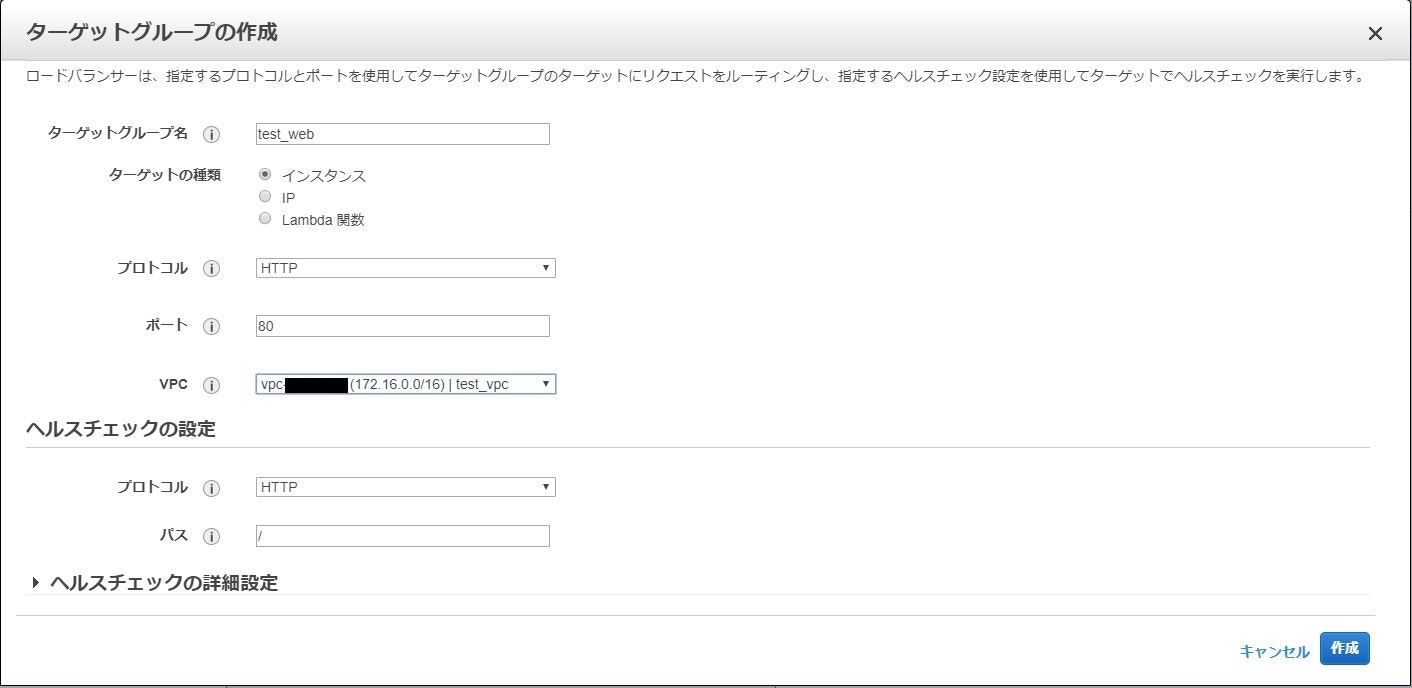Click info icon next to ターゲットグループ名
Screen dimensions: 1412x688
[211, 134]
